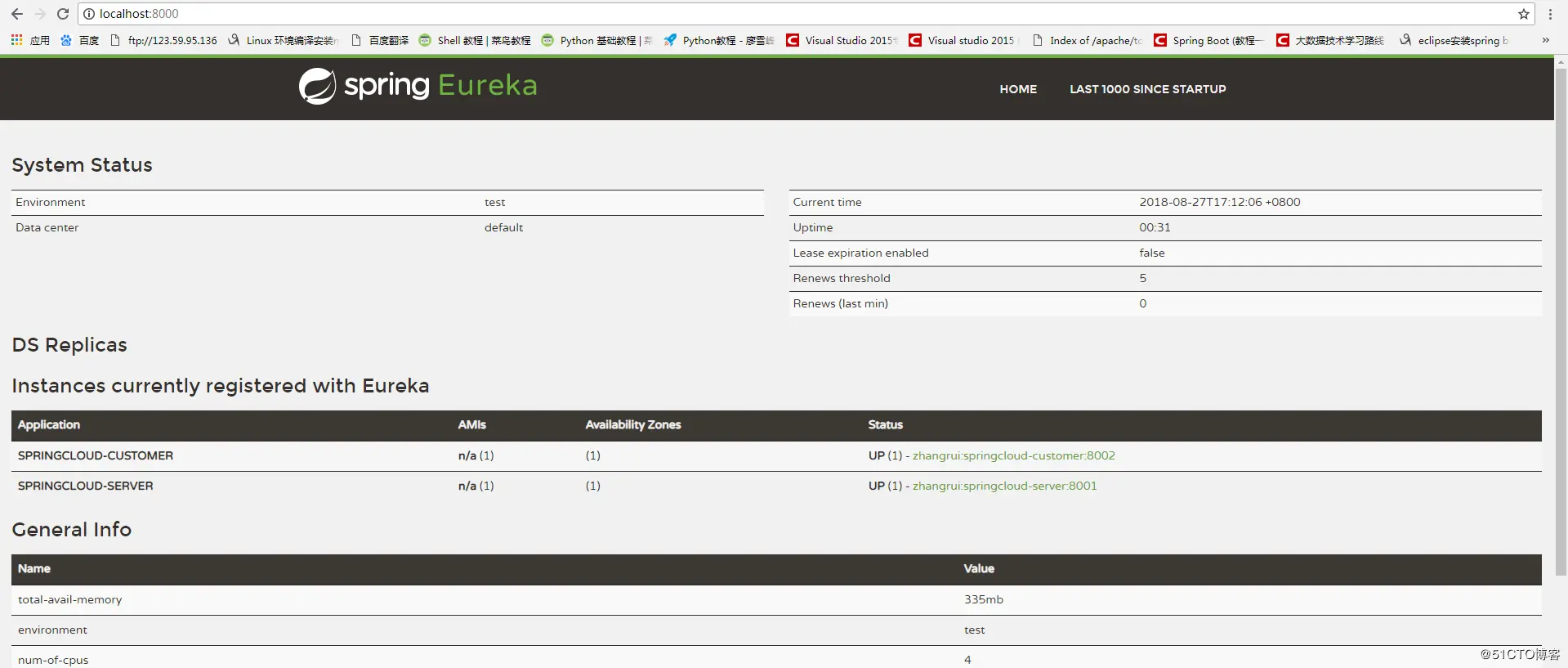
Task: Open first Visual Studio 2015 bookmark
Action: [842, 40]
